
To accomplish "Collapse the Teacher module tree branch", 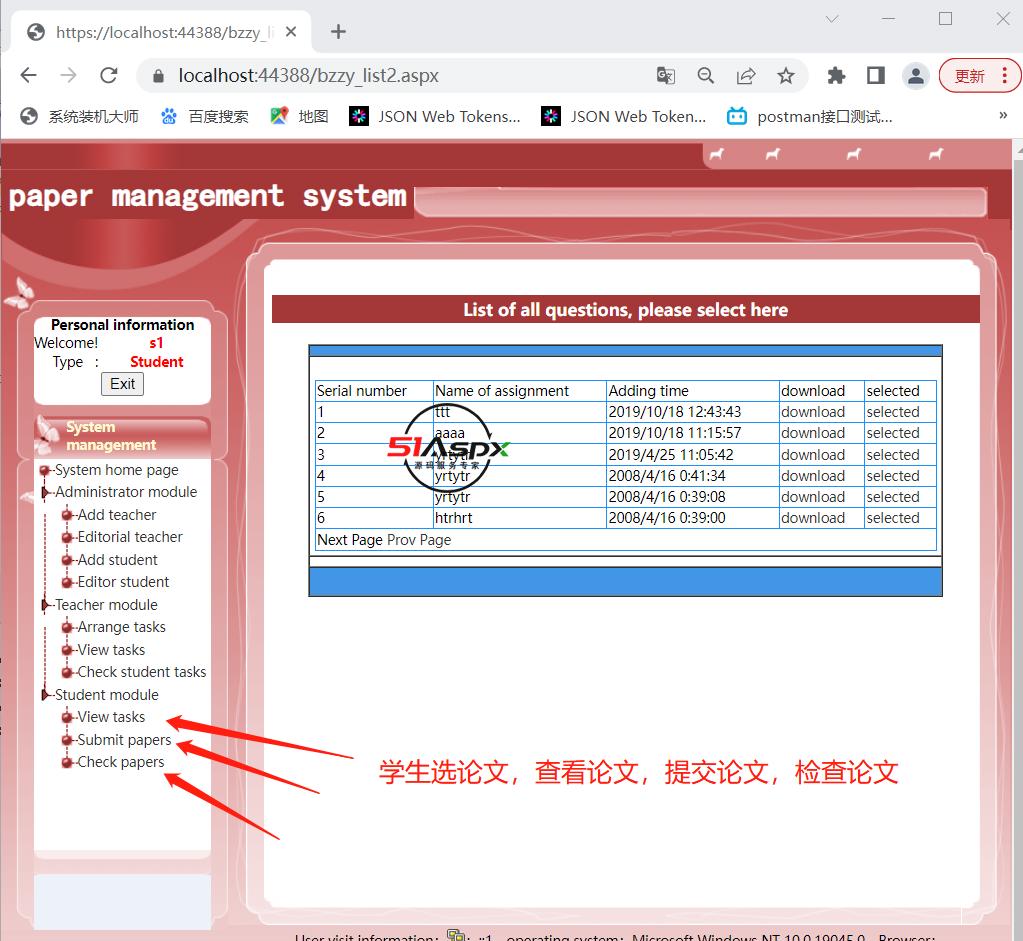I will pyautogui.click(x=44, y=604).
